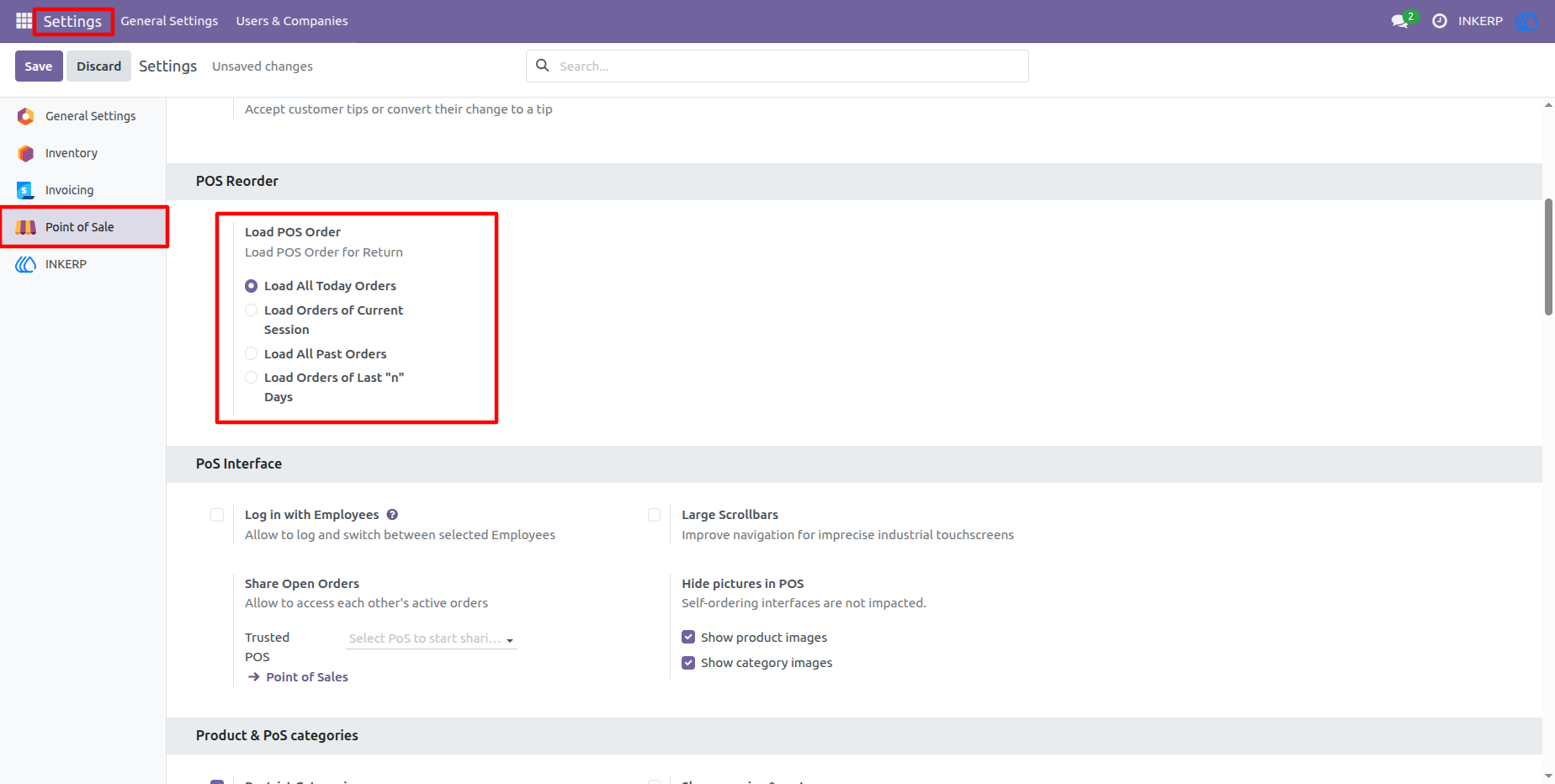Focus the settings Search field
Viewport: 1555px width, 784px height.
pos(777,66)
